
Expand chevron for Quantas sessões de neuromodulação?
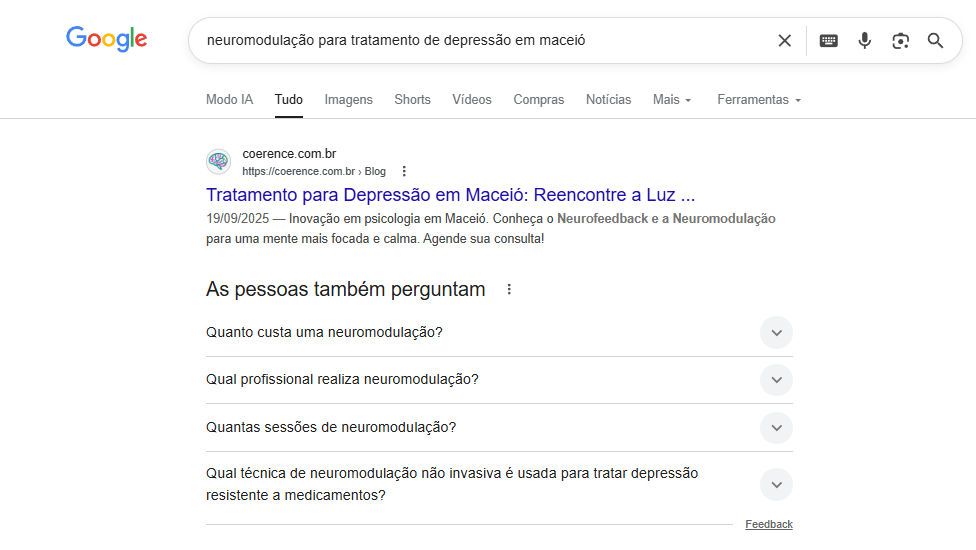776,427
